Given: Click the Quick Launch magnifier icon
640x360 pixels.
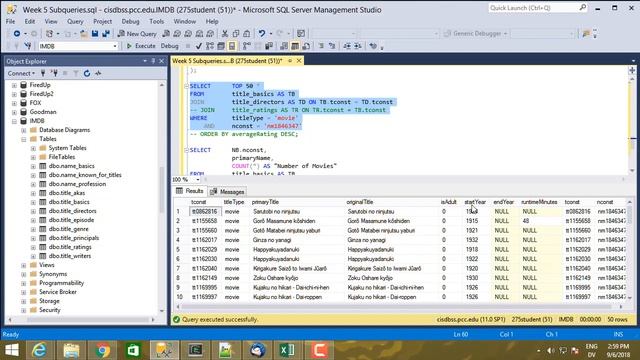Looking at the screenshot, I should coord(582,8).
